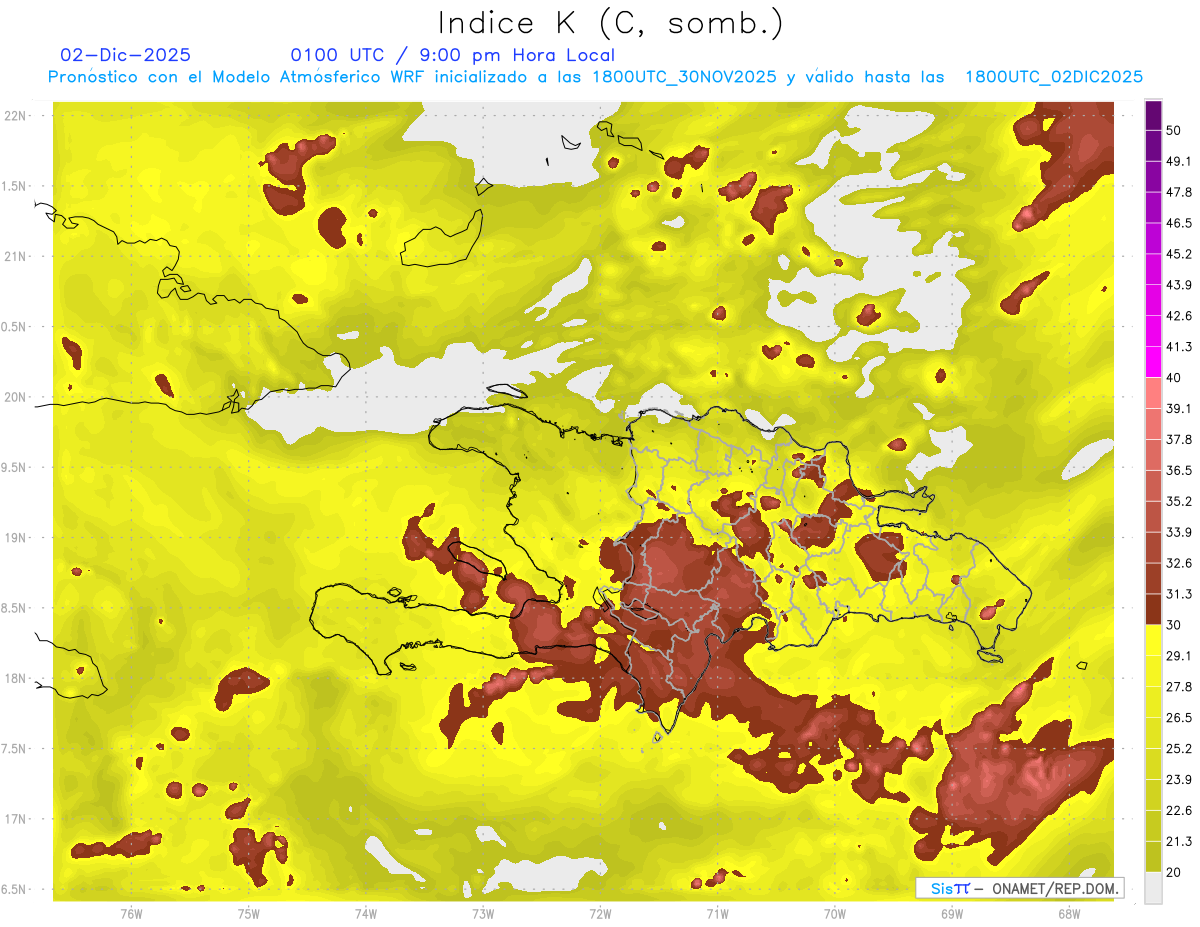1200x927 pixels.
Task: Click the top dark purple colorbar segment above 50
Action: click(x=1153, y=116)
